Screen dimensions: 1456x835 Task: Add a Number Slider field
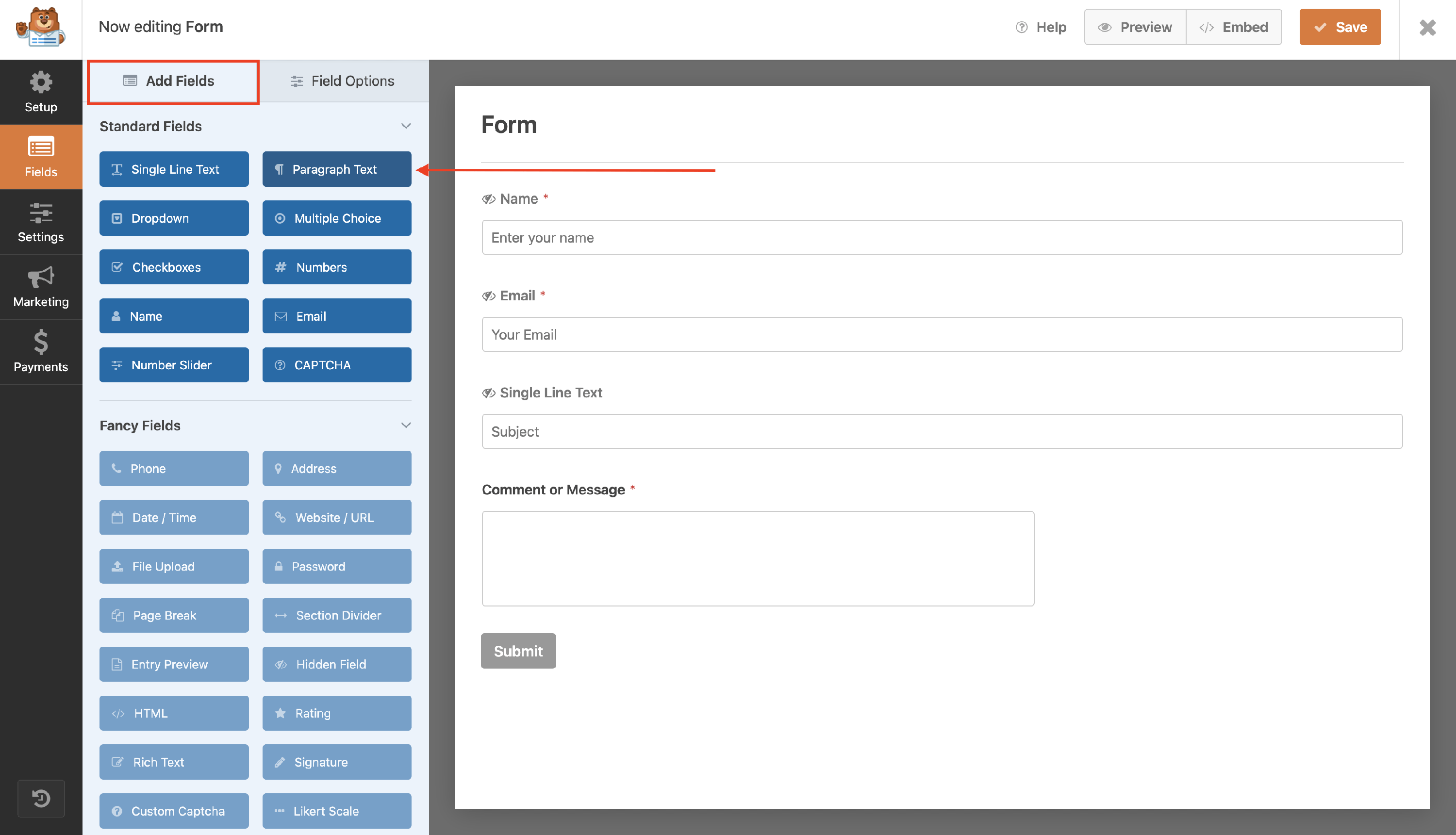174,365
